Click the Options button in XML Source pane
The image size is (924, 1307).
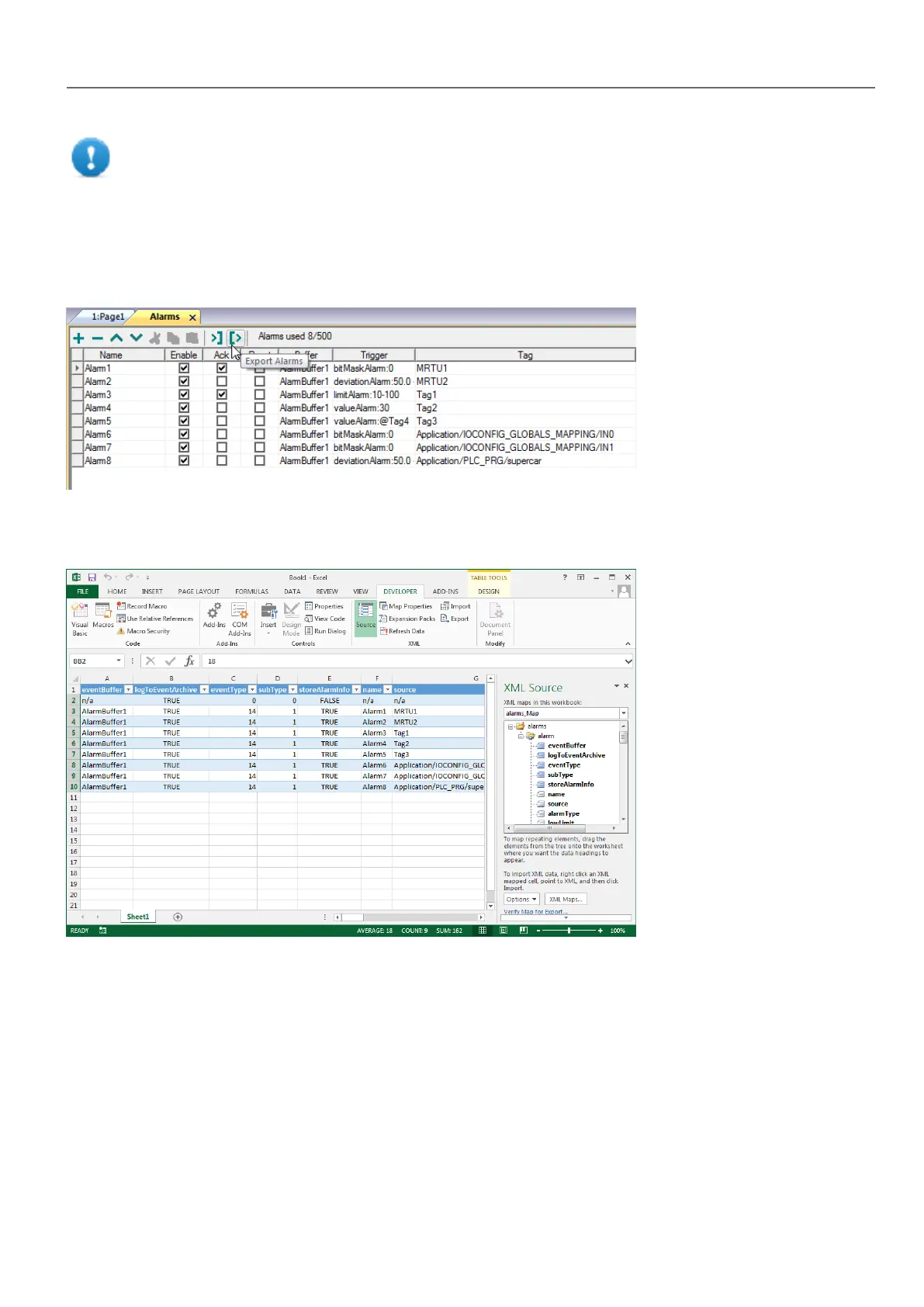521,900
